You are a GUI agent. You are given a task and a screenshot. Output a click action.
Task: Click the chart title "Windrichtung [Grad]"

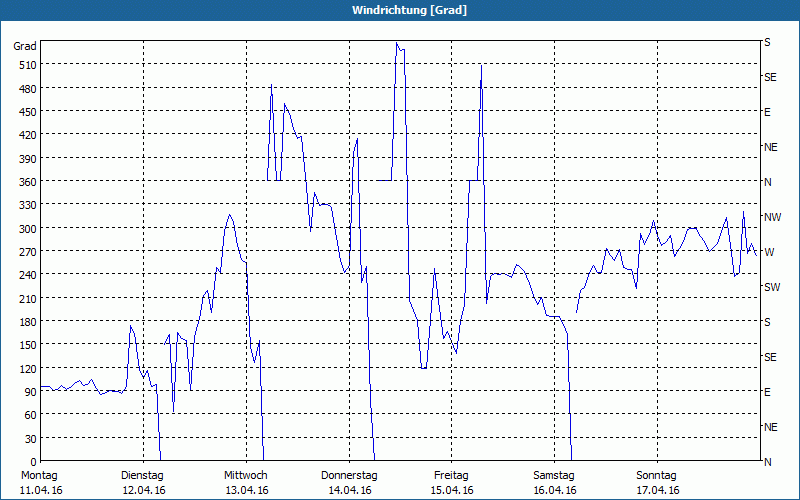click(x=409, y=10)
